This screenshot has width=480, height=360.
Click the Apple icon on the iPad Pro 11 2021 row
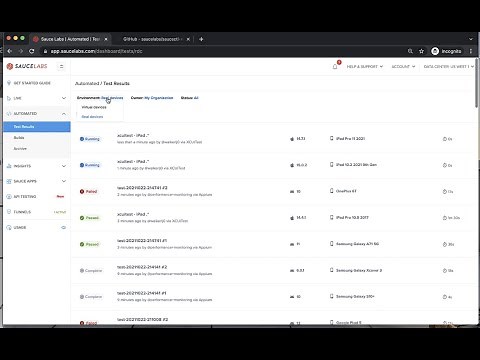pyautogui.click(x=292, y=139)
